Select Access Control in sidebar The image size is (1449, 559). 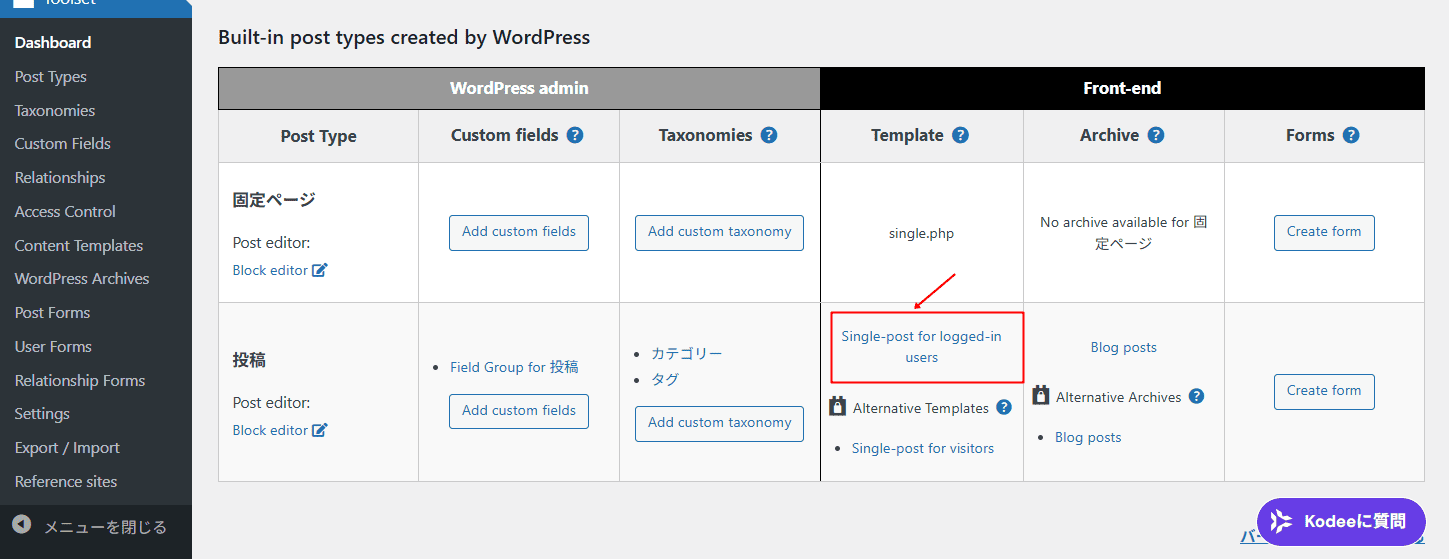tap(65, 211)
